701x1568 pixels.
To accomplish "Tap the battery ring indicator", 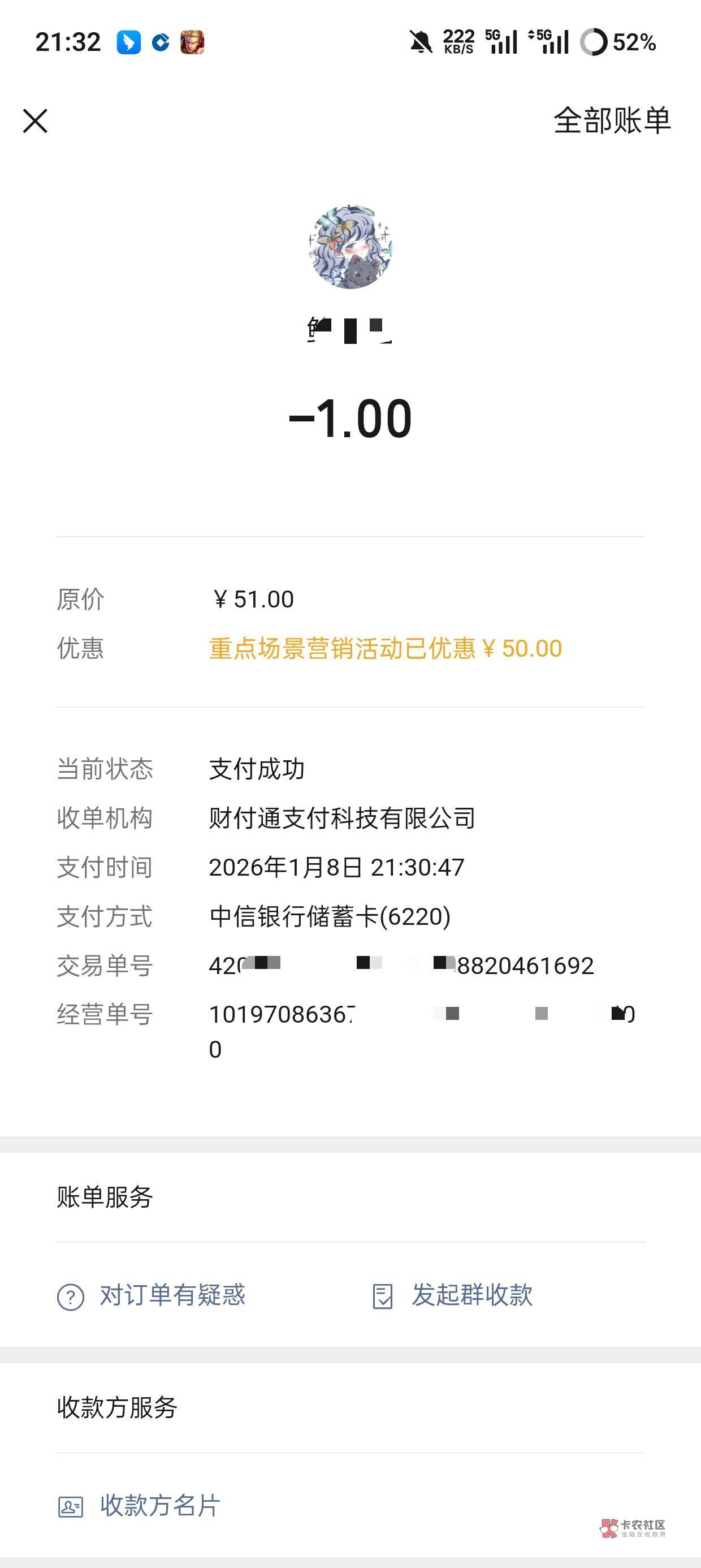I will click(593, 42).
